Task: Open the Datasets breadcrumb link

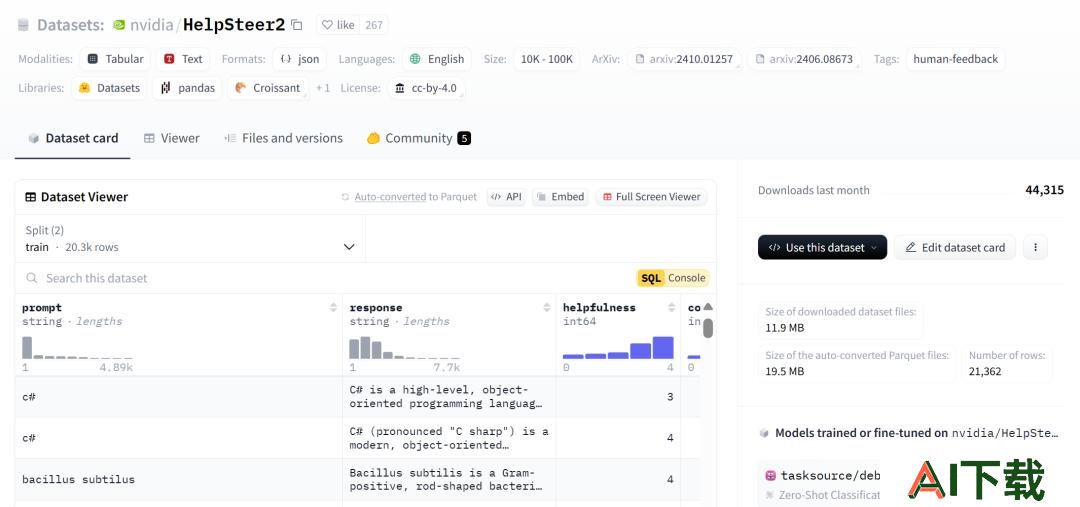Action: [70, 25]
